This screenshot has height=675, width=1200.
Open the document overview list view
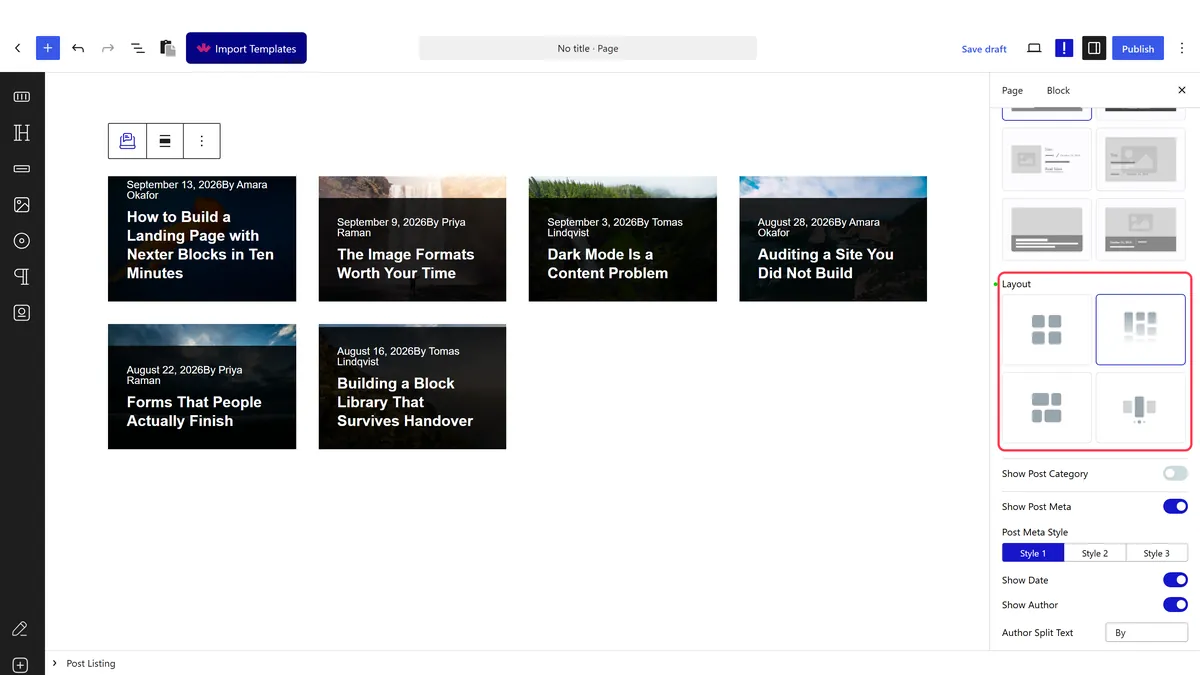(x=138, y=48)
